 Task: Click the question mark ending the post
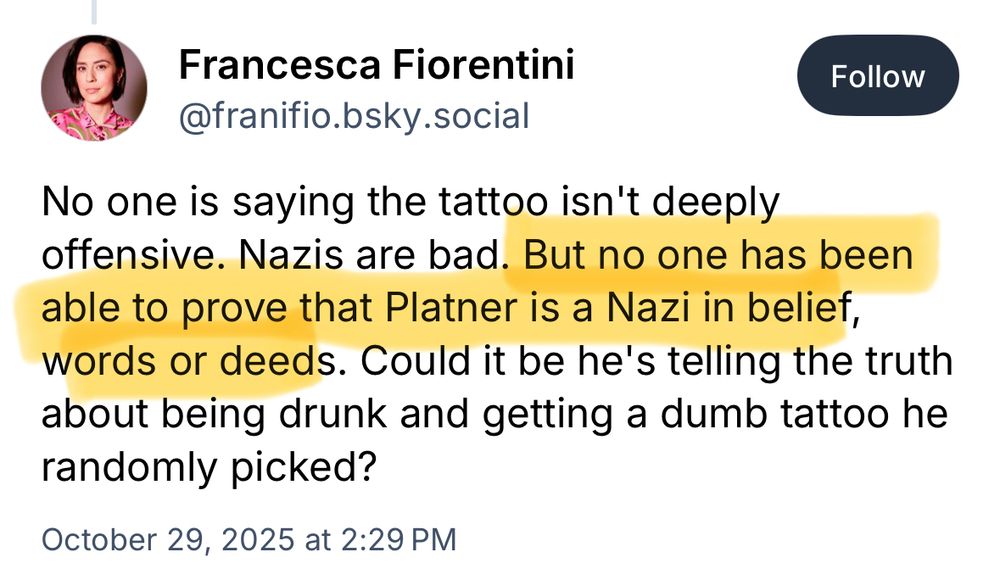click(x=370, y=466)
